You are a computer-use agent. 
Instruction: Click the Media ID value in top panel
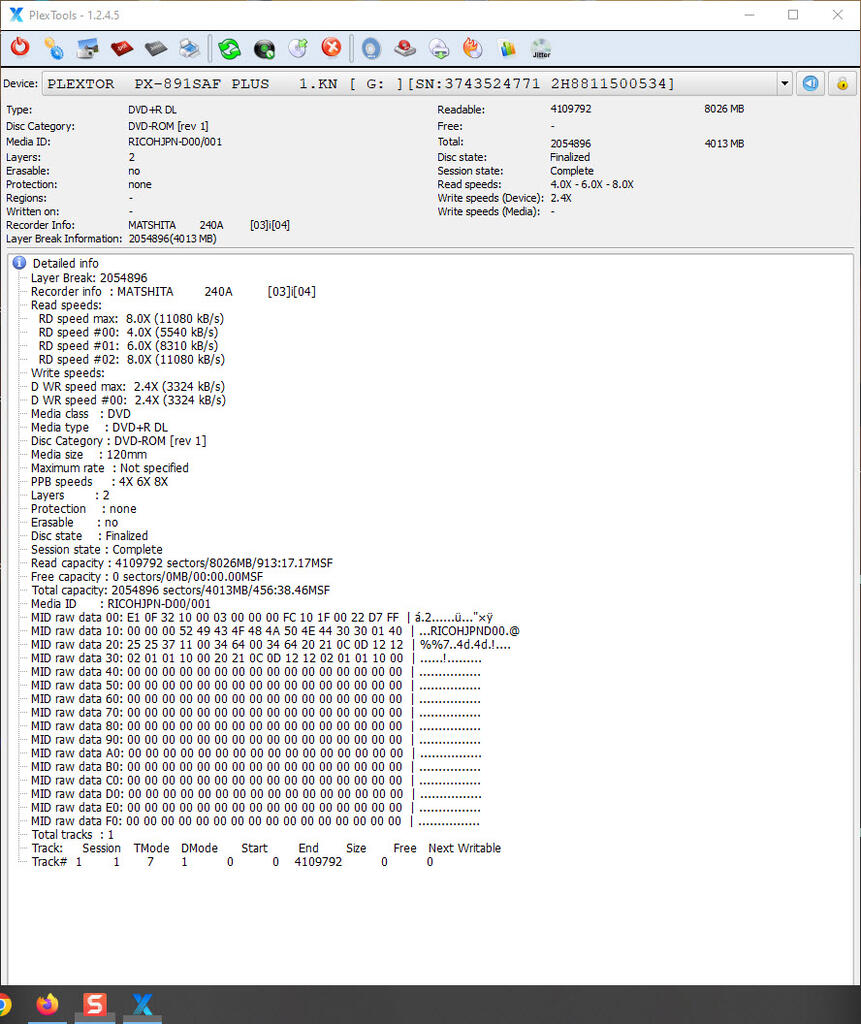[175, 142]
